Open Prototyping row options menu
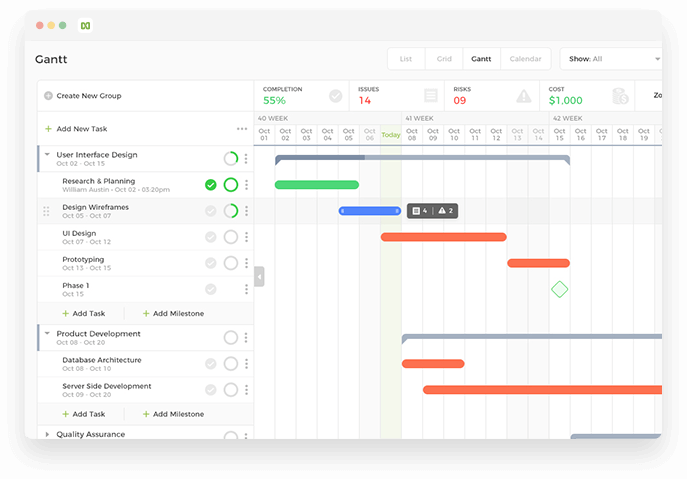687x479 pixels. (x=246, y=263)
